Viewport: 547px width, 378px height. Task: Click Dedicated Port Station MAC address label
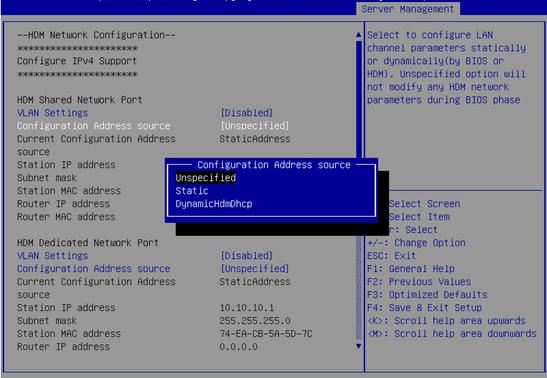click(69, 334)
